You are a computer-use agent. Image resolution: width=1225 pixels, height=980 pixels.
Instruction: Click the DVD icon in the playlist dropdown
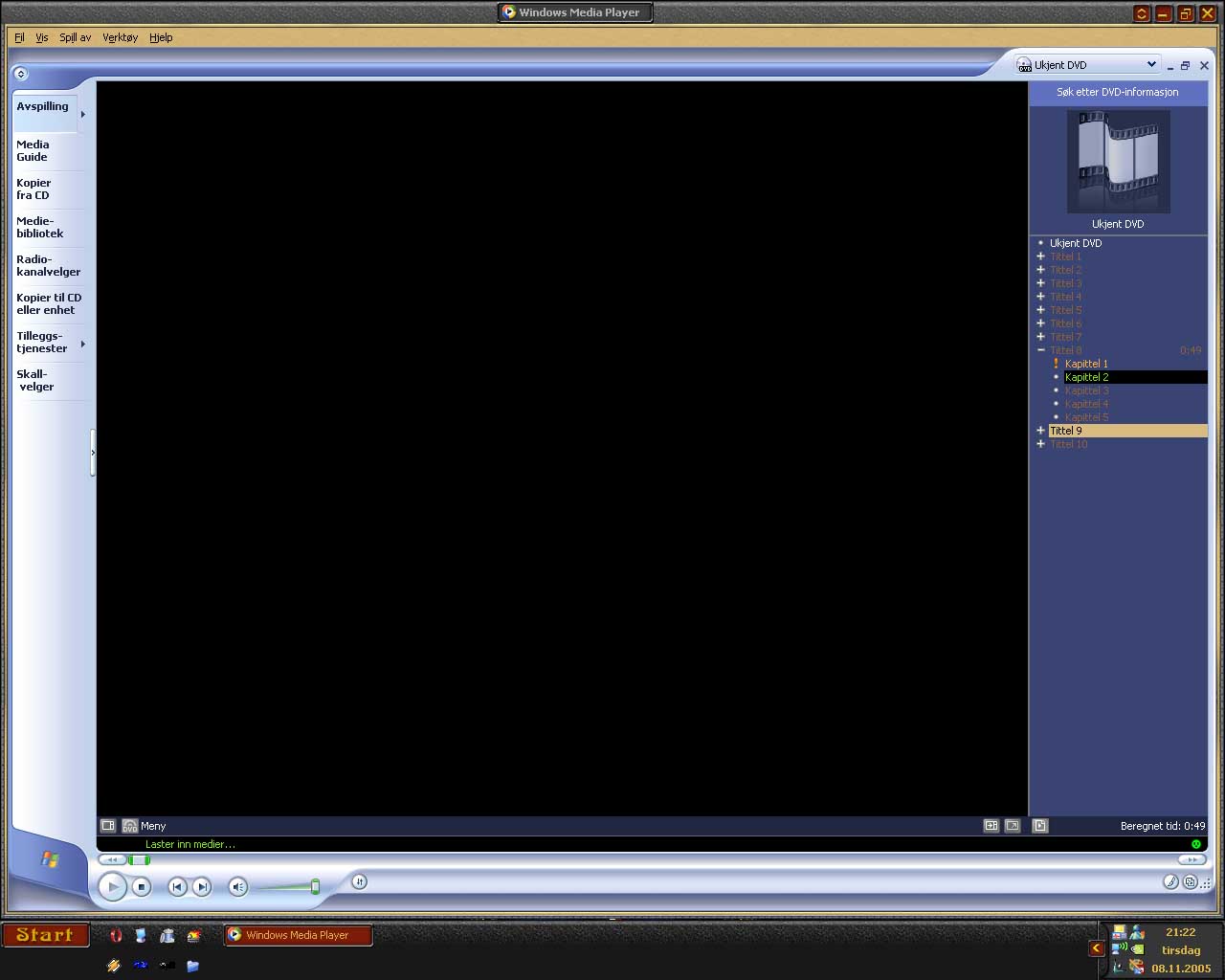point(1025,65)
